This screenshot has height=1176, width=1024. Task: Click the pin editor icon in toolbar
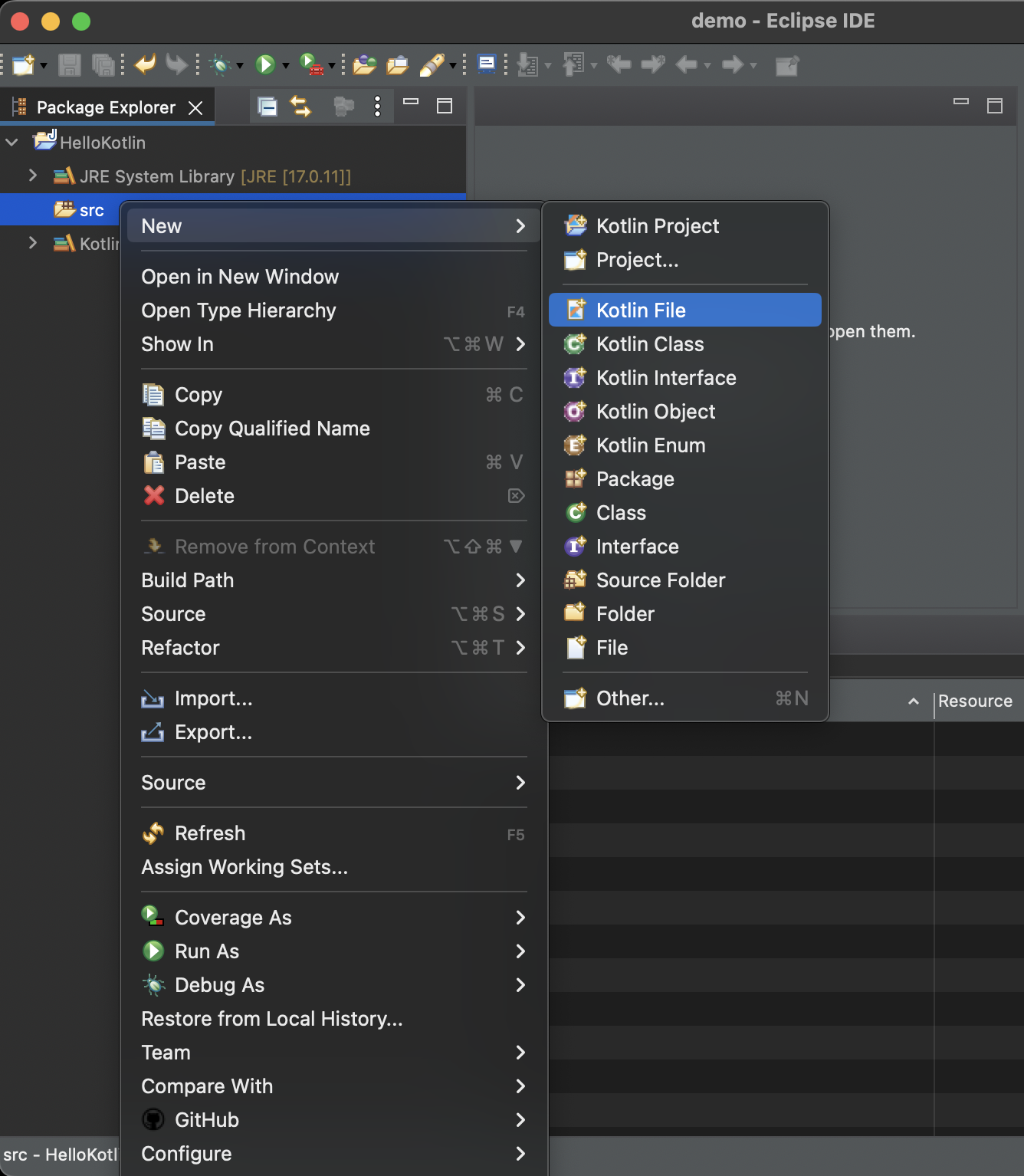[x=787, y=66]
